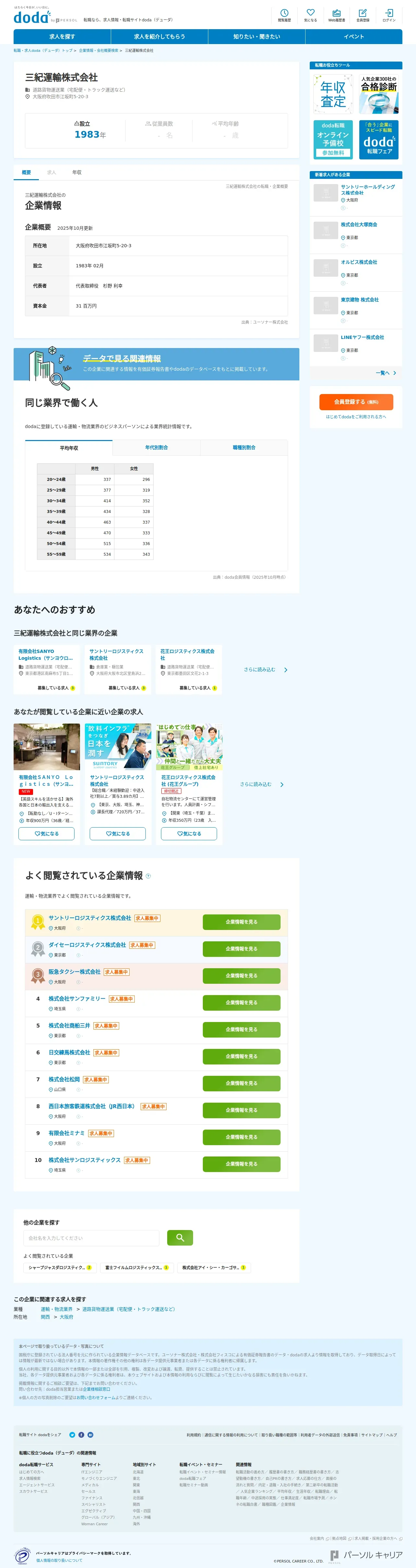Open the サイトマップ footer link
This screenshot has height=1568, width=416.
coord(372,1435)
